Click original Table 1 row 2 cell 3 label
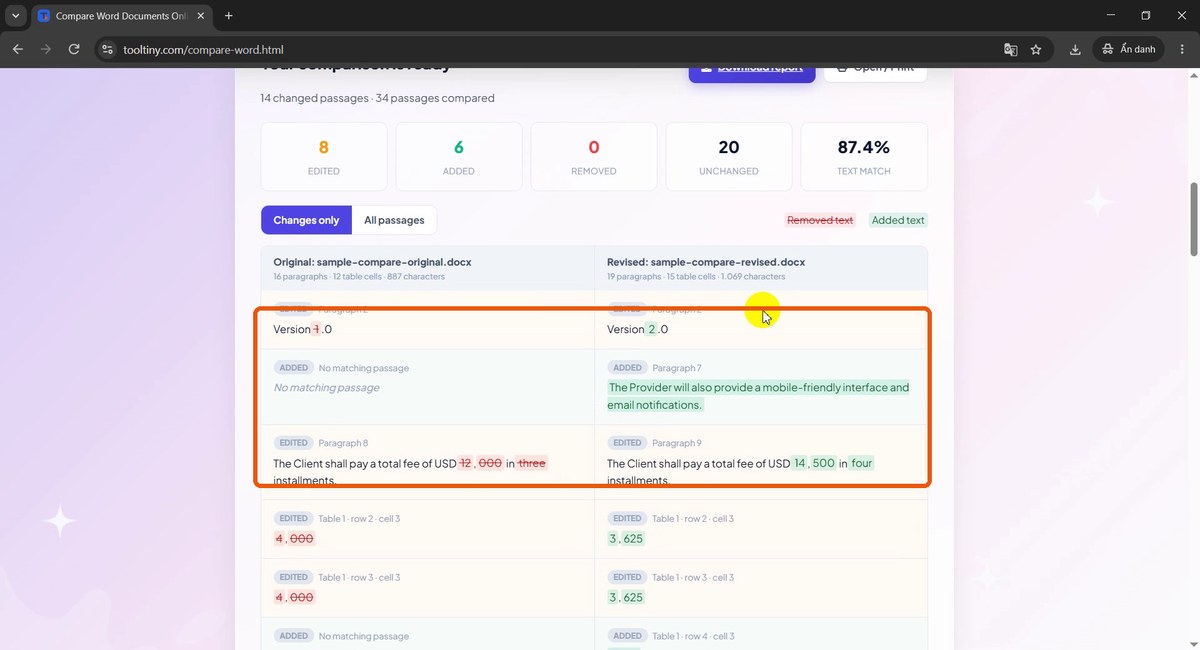This screenshot has width=1200, height=650. pos(359,519)
